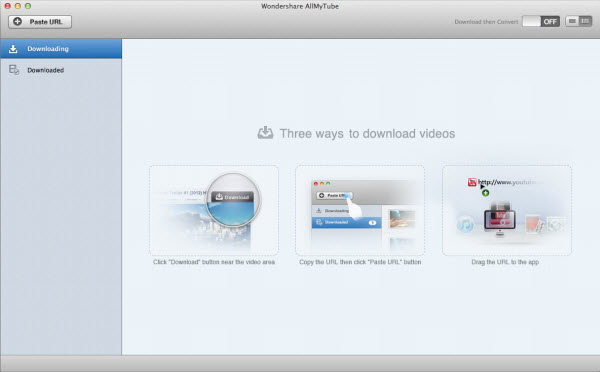
Task: Select the Paste URL illustration card
Action: [x=360, y=210]
